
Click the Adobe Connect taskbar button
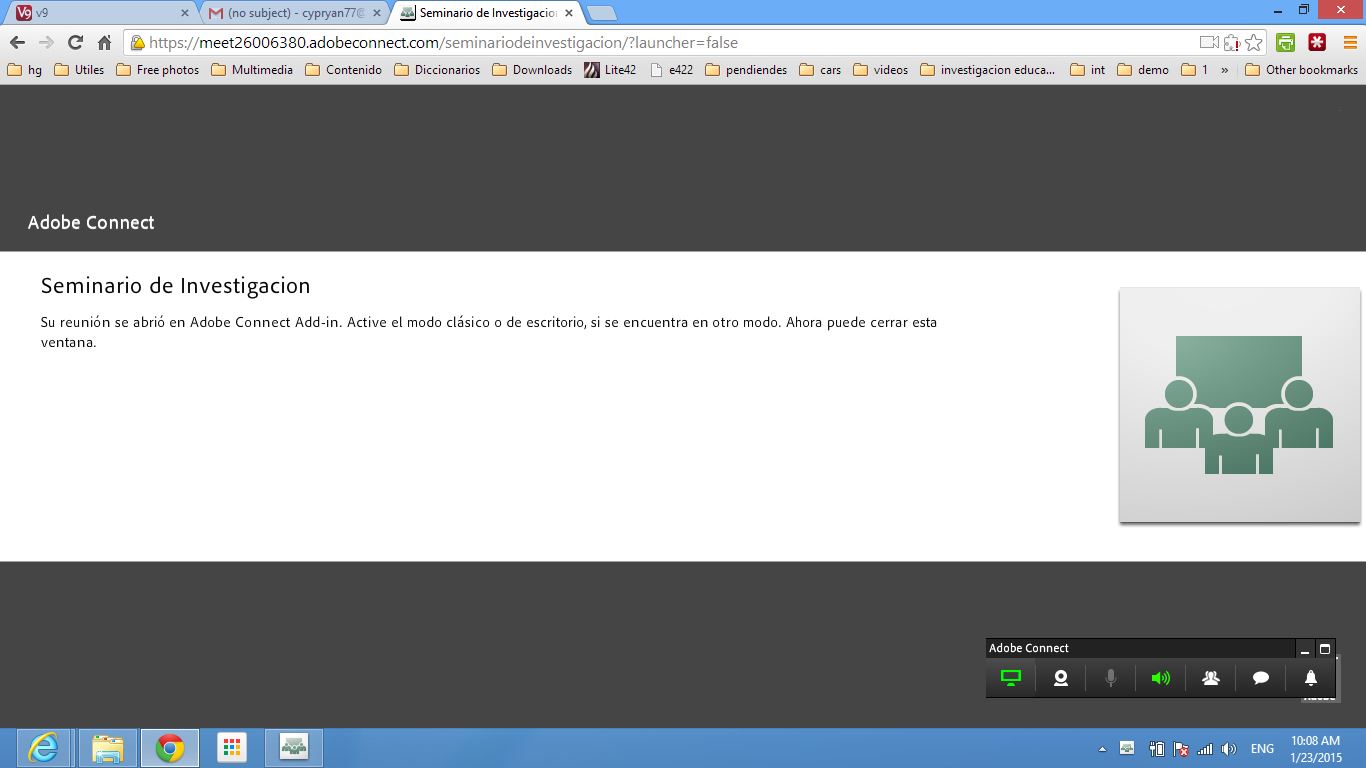pos(294,748)
